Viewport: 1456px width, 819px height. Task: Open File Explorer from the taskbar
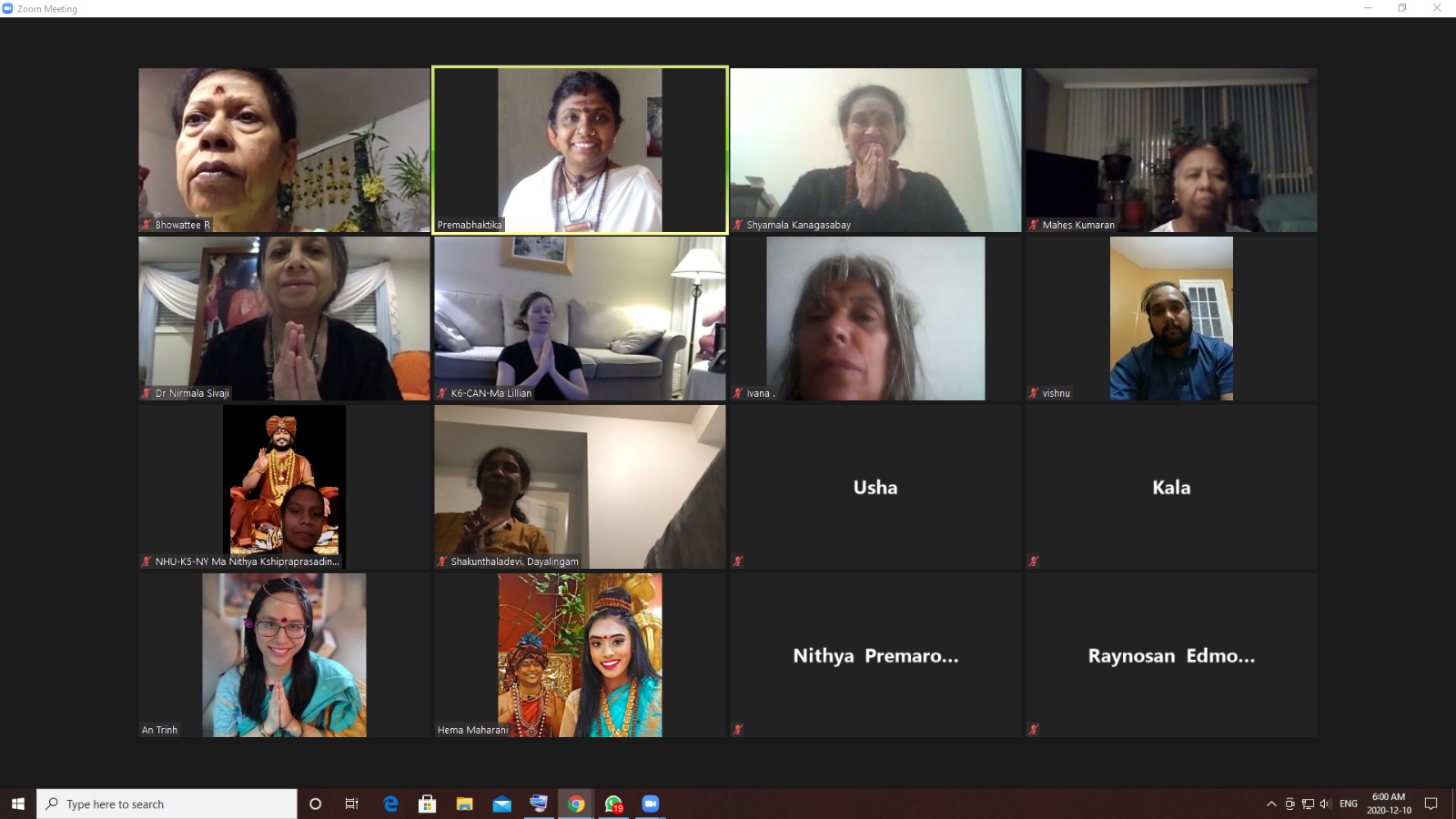pos(464,804)
